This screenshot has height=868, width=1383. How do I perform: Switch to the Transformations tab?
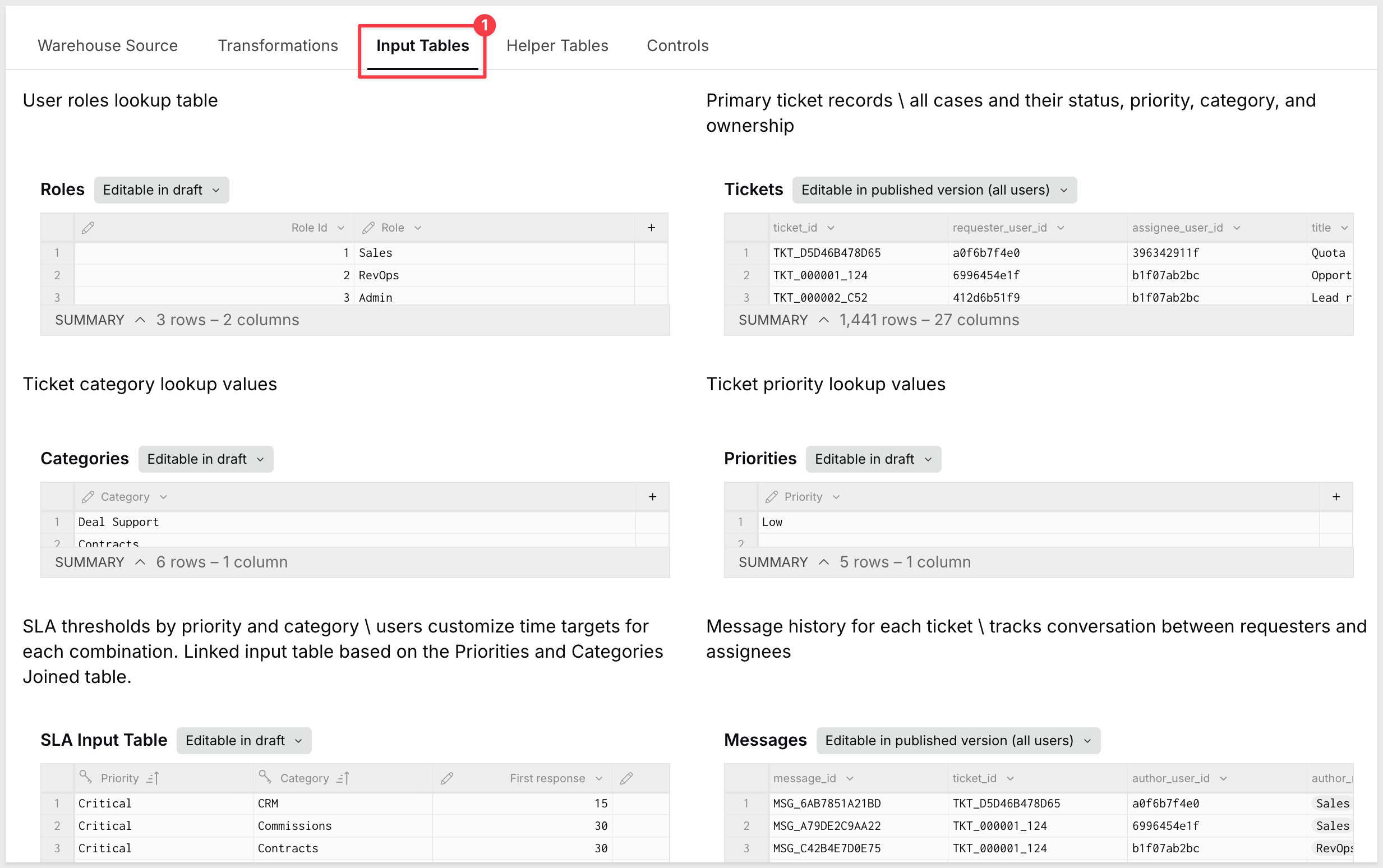pos(278,45)
